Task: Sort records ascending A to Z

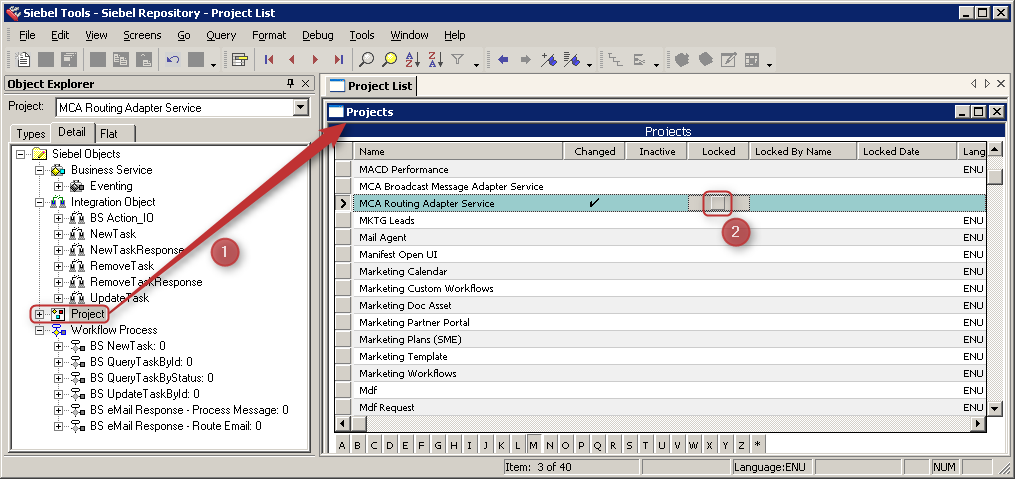Action: tap(412, 60)
